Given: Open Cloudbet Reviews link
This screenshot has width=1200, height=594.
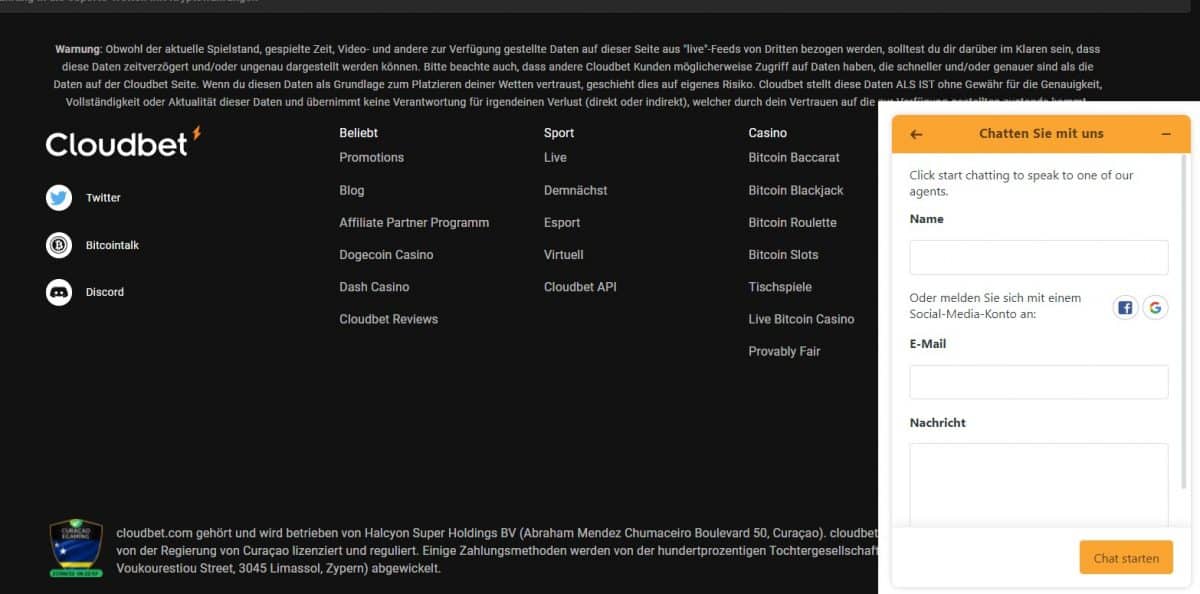Looking at the screenshot, I should (389, 319).
